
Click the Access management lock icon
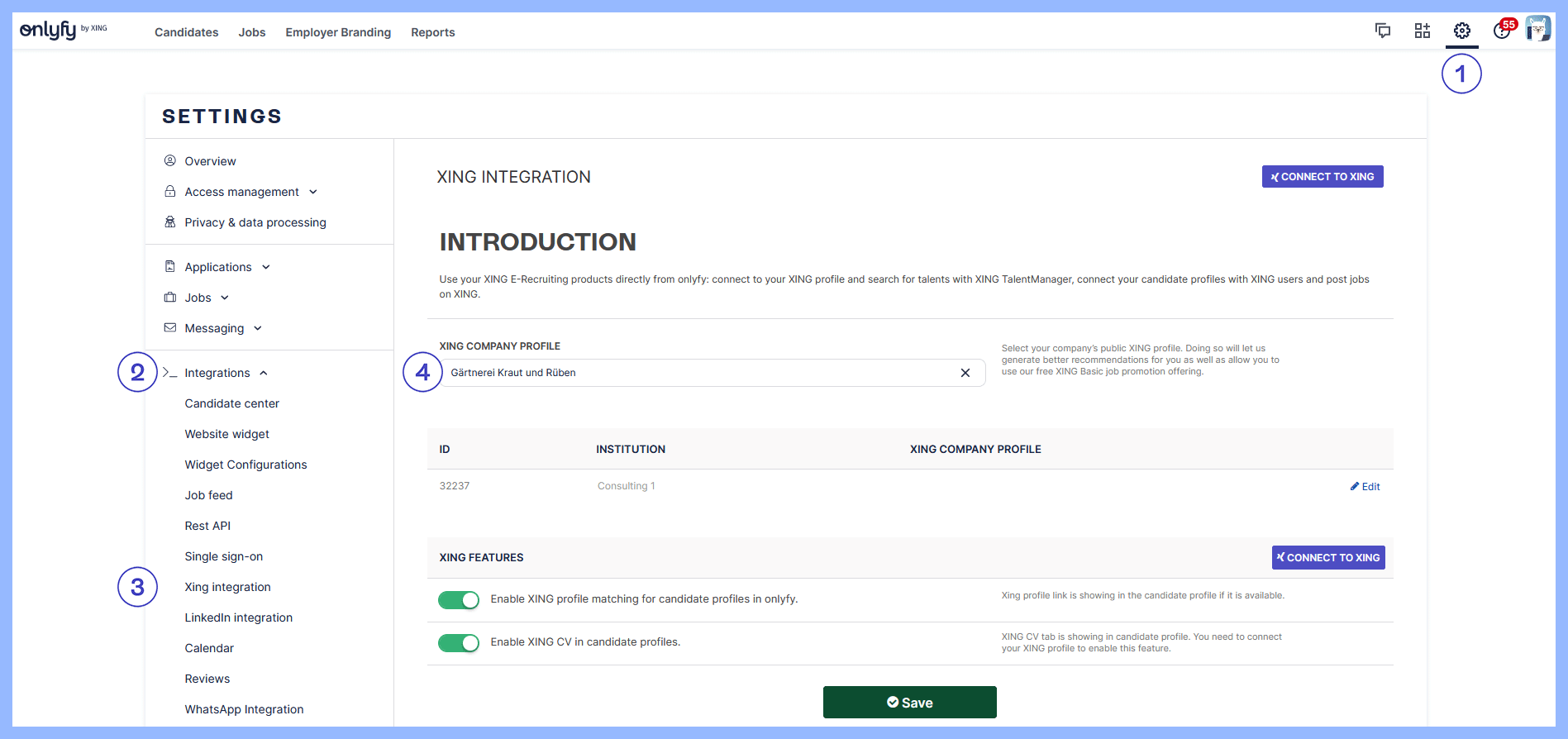point(170,191)
